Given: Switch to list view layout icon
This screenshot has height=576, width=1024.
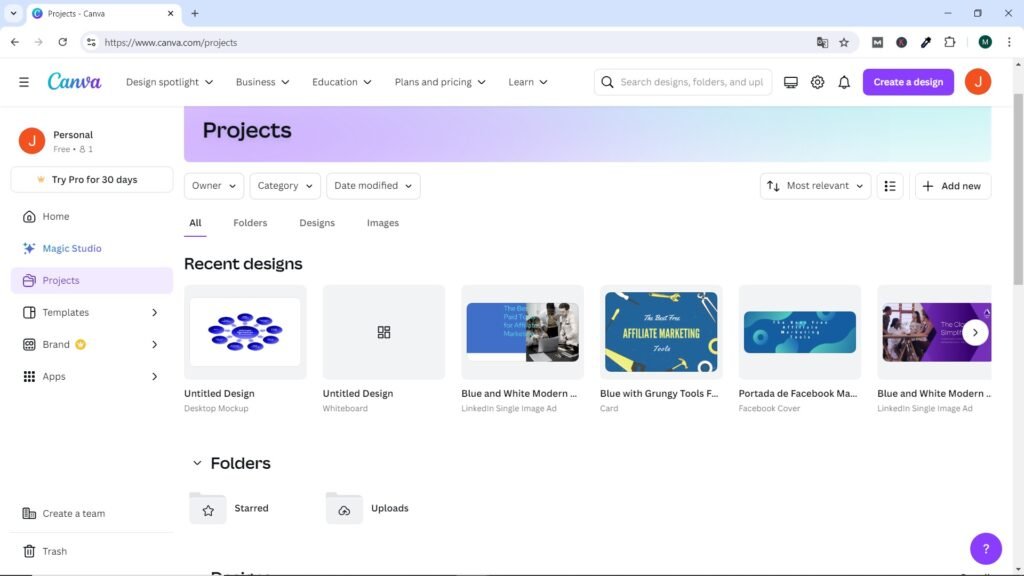Looking at the screenshot, I should 890,186.
